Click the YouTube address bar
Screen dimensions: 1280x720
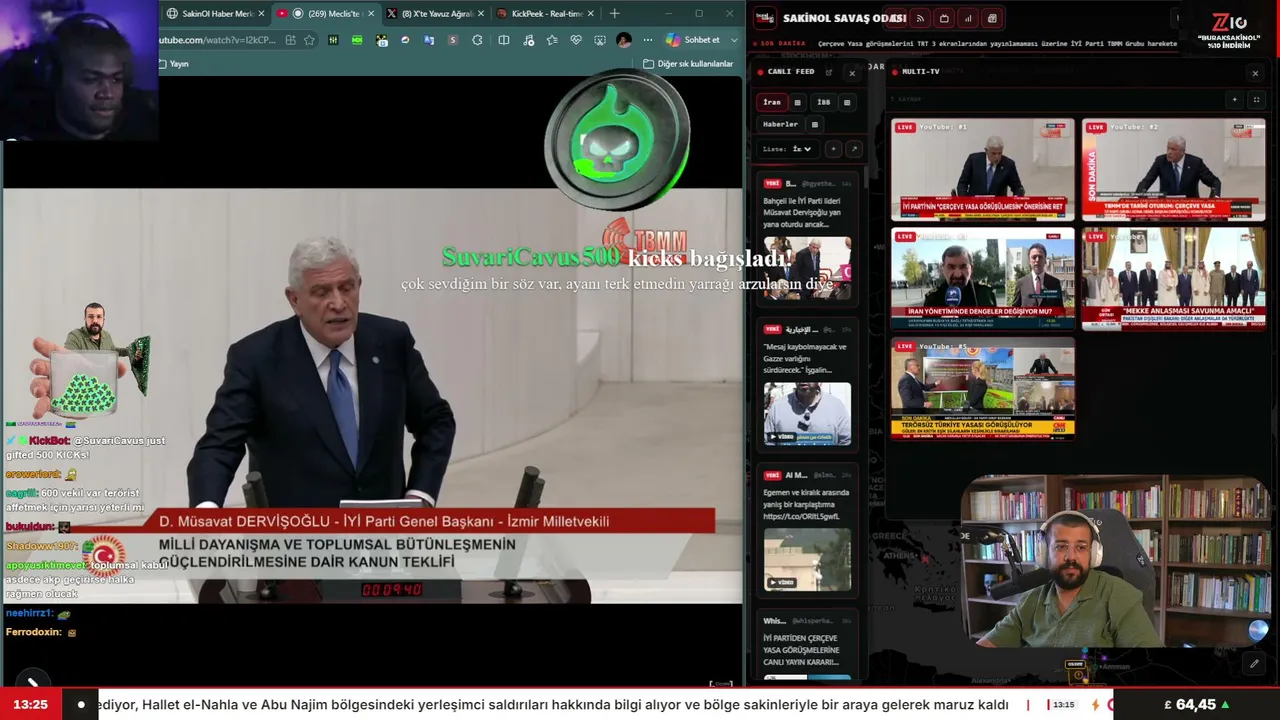pyautogui.click(x=218, y=40)
